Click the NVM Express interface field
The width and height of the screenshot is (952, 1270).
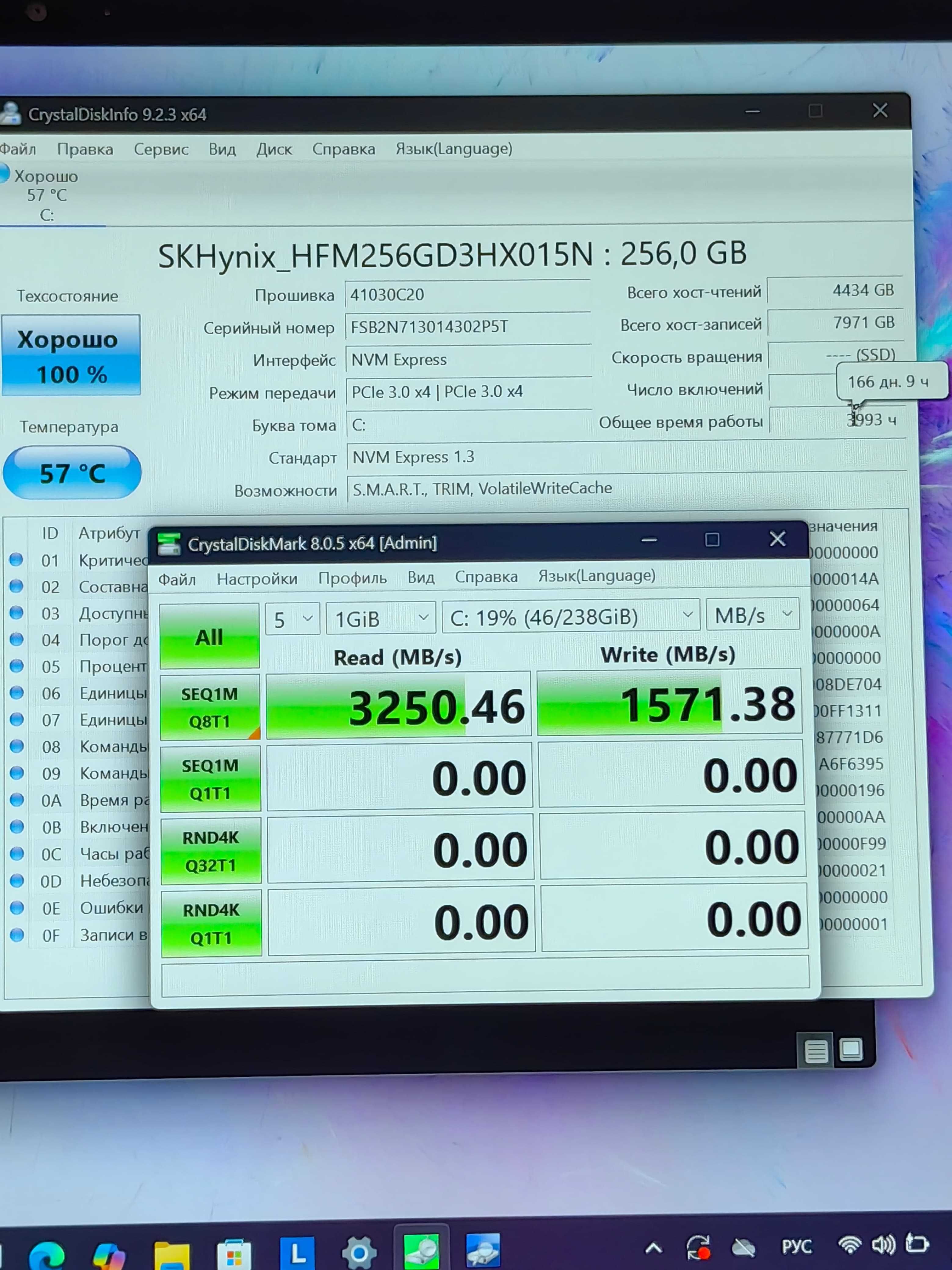(469, 359)
